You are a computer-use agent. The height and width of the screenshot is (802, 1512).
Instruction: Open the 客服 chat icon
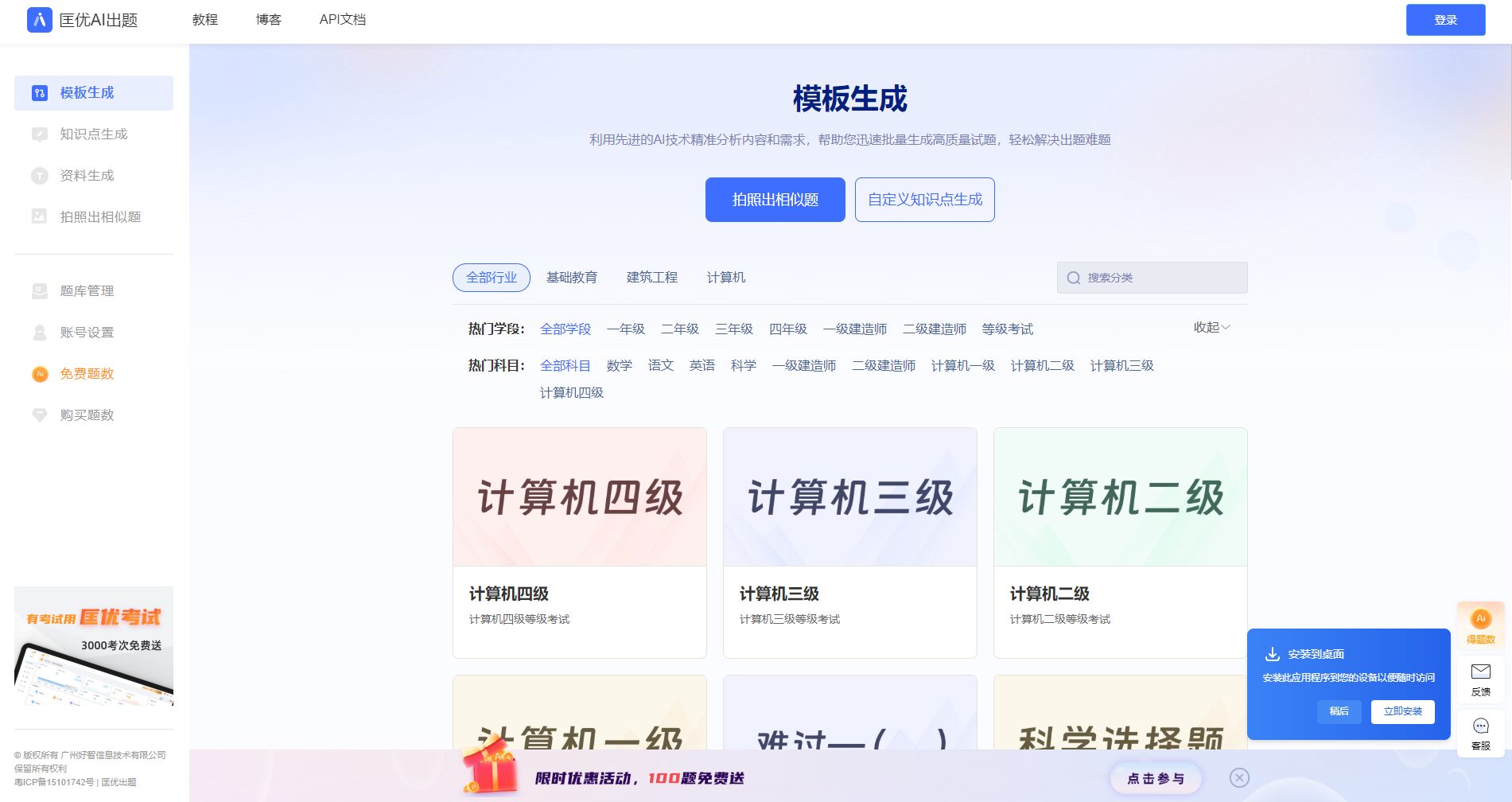[x=1480, y=726]
